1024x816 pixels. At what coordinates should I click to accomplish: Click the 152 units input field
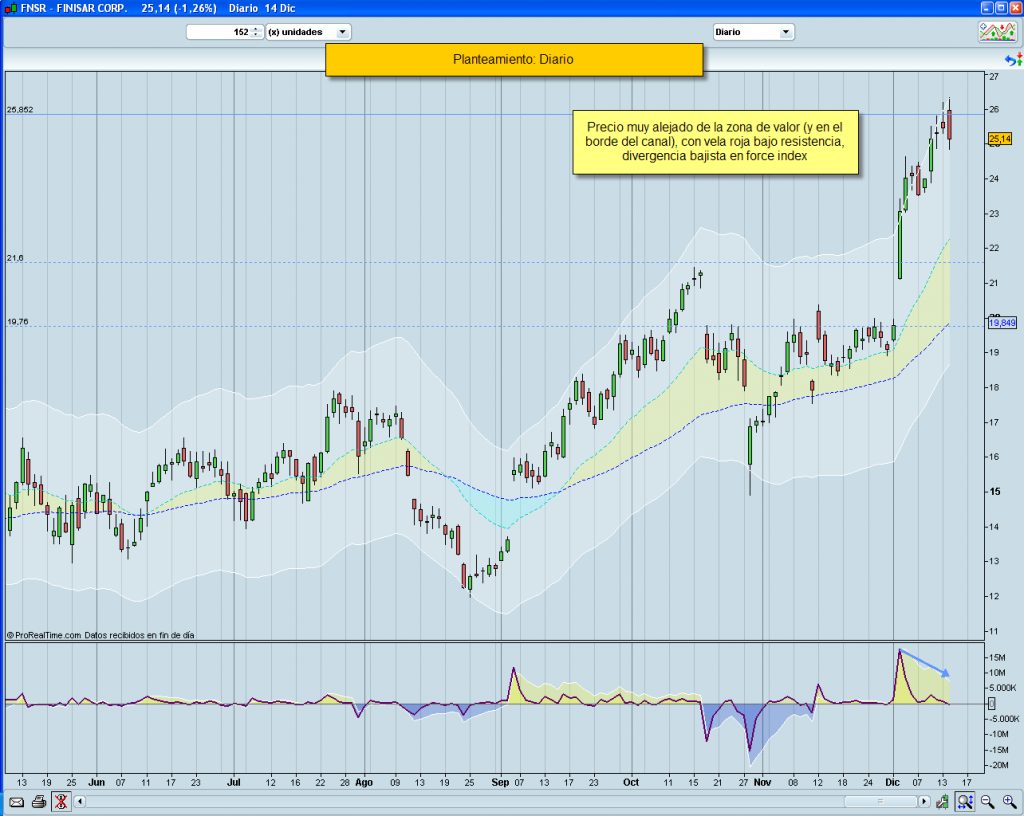(x=218, y=32)
